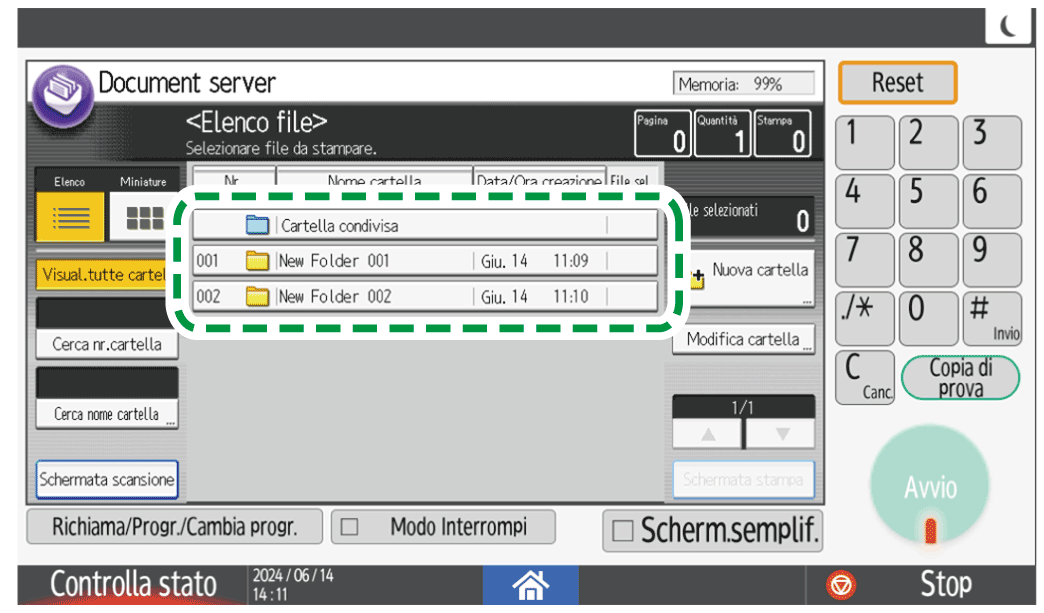Click Memoria: 99% indicator
1044x613 pixels.
743,84
